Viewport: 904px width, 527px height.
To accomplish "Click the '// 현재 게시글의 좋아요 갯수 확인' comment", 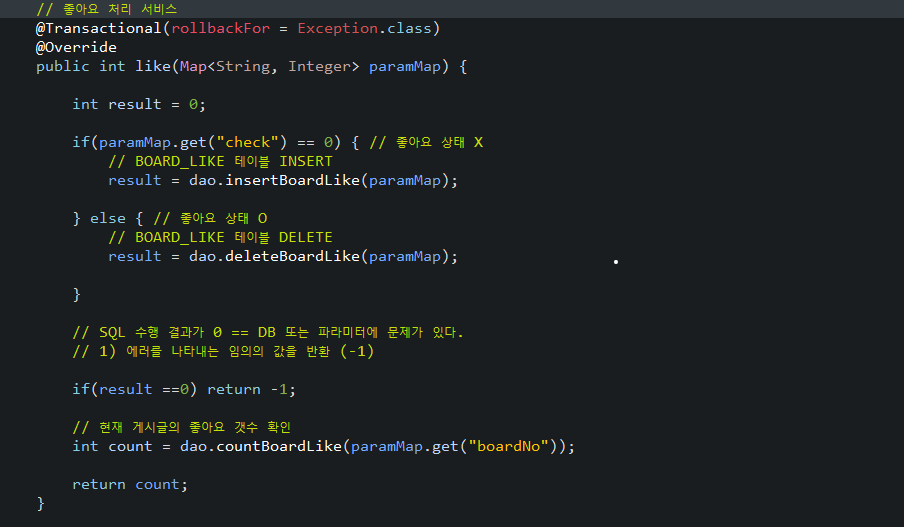I will tap(182, 428).
